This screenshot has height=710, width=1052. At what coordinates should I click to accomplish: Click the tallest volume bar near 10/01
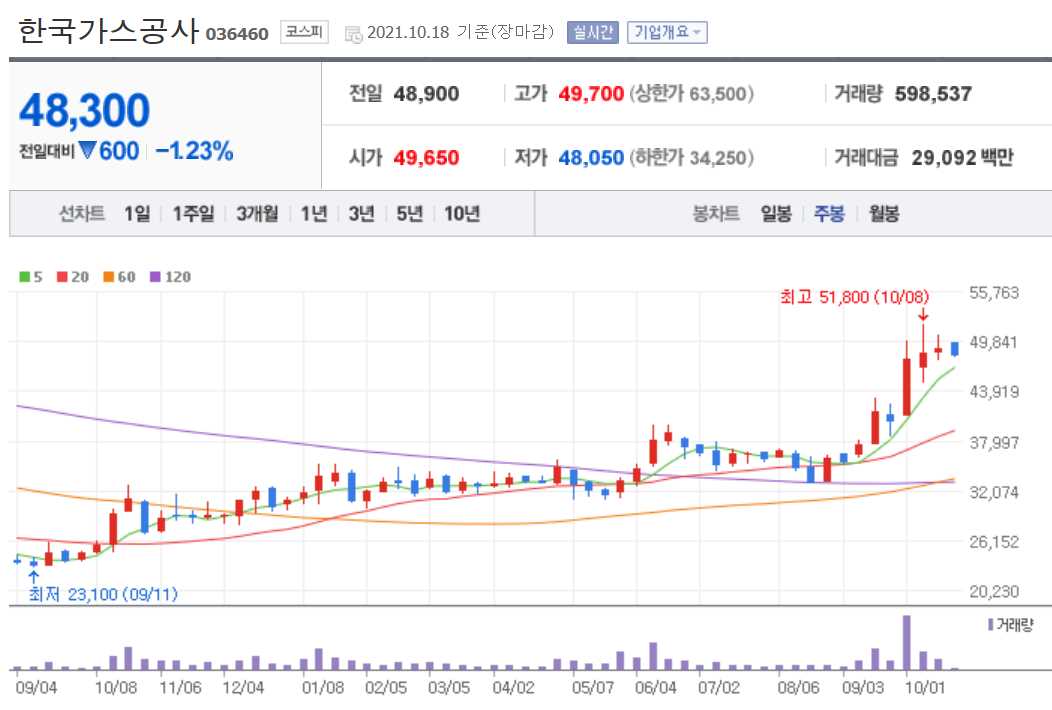[x=906, y=642]
